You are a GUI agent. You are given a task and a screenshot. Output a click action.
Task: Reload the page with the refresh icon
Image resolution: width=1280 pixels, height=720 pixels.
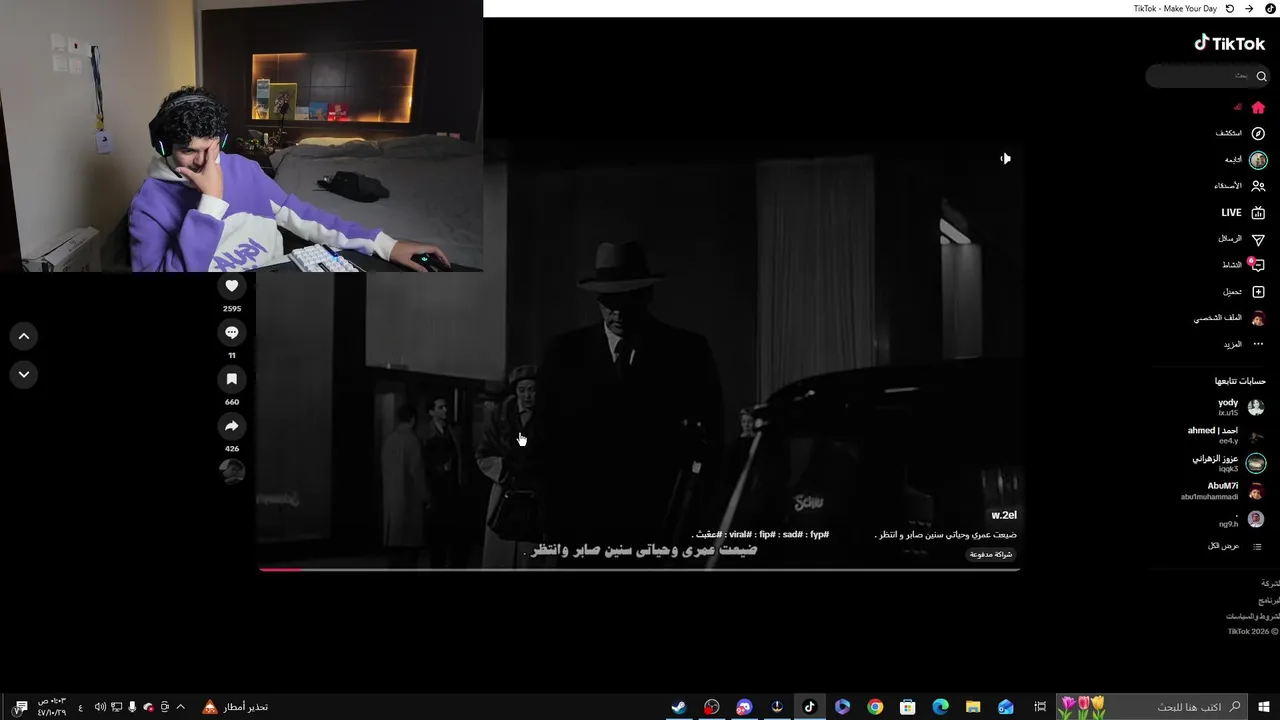(1230, 8)
